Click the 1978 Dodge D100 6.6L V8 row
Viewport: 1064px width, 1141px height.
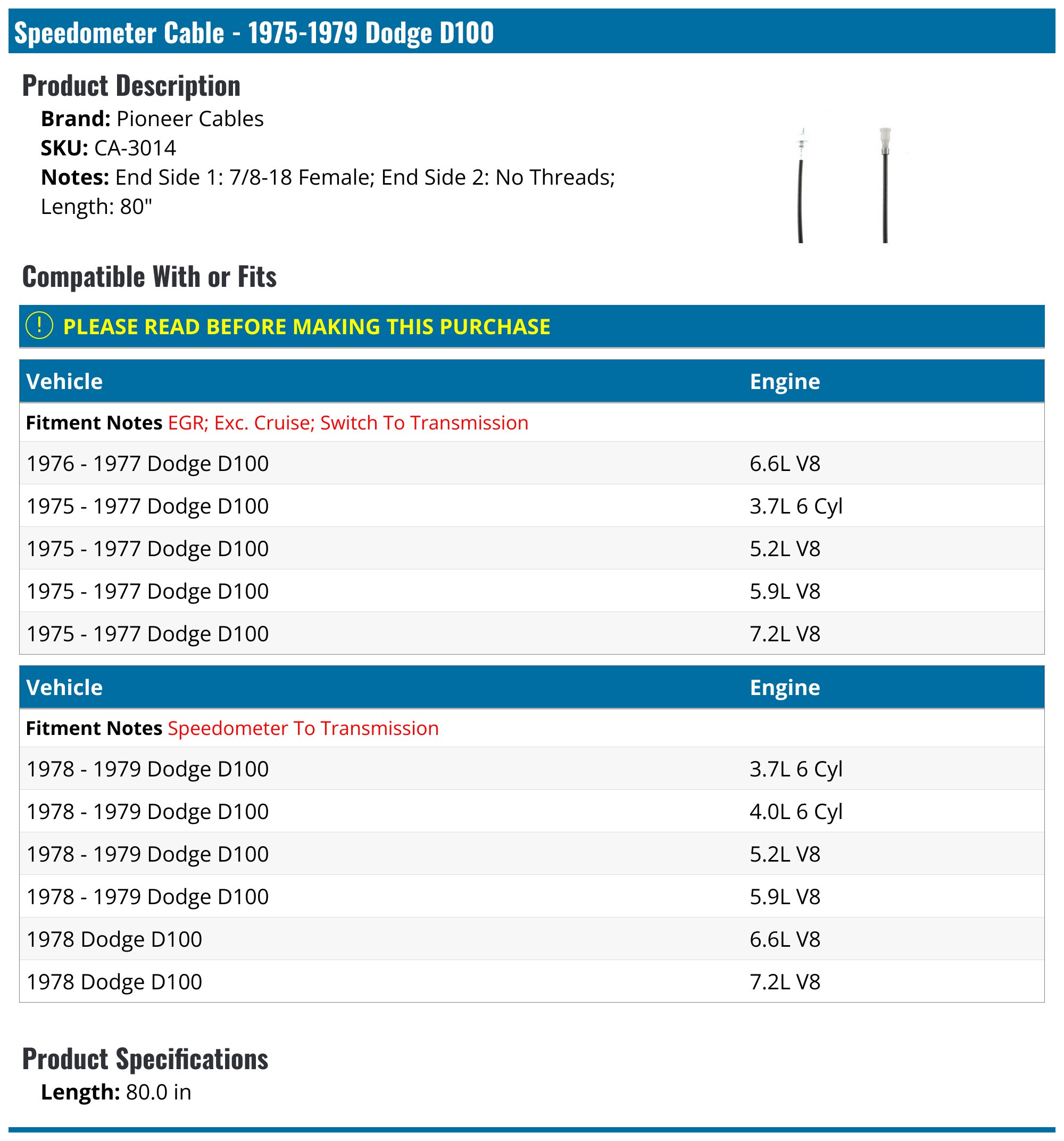click(114, 939)
